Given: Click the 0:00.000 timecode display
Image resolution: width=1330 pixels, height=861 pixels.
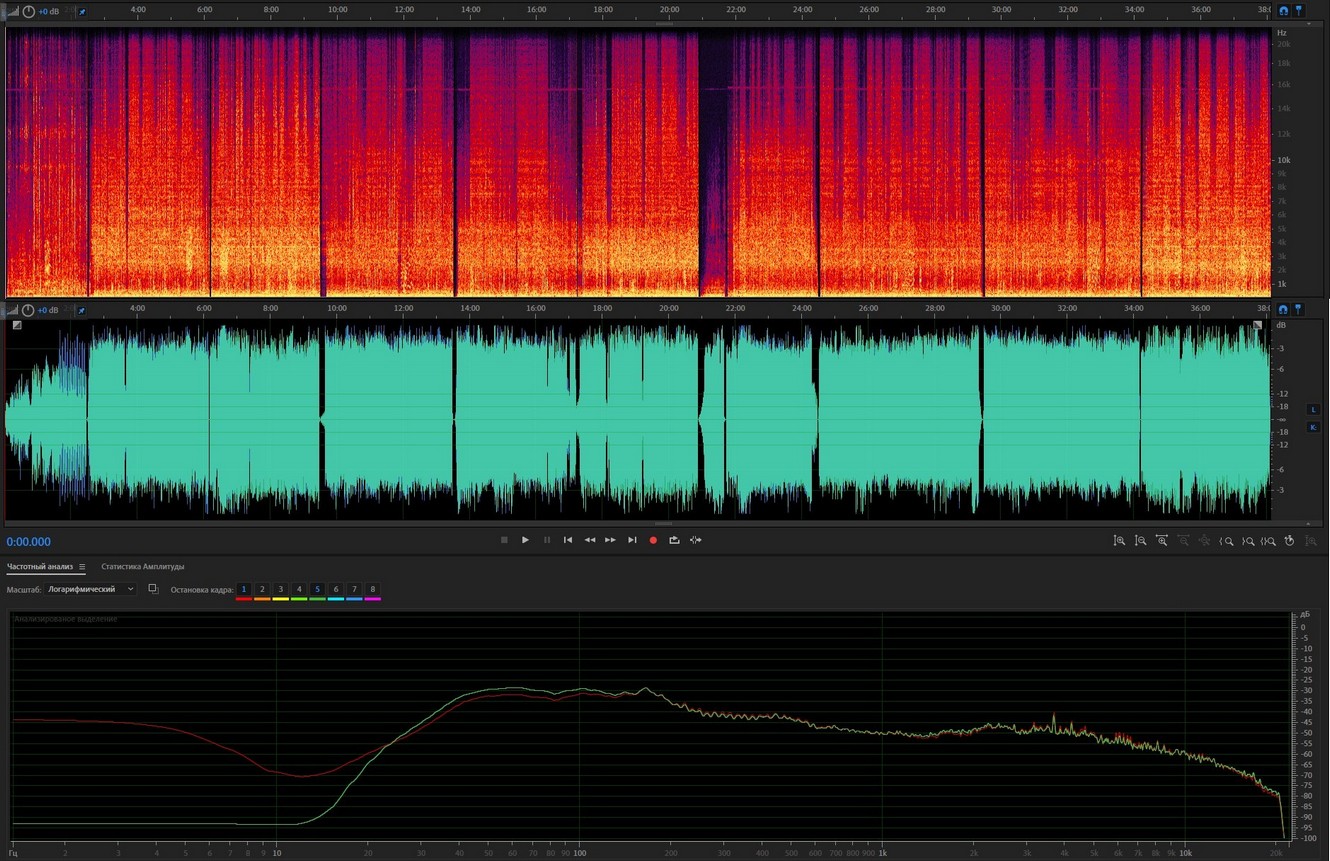Looking at the screenshot, I should (x=29, y=542).
